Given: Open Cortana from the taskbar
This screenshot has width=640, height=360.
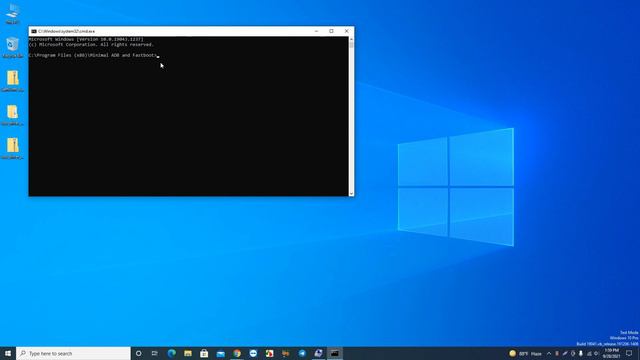Looking at the screenshot, I should tap(138, 353).
